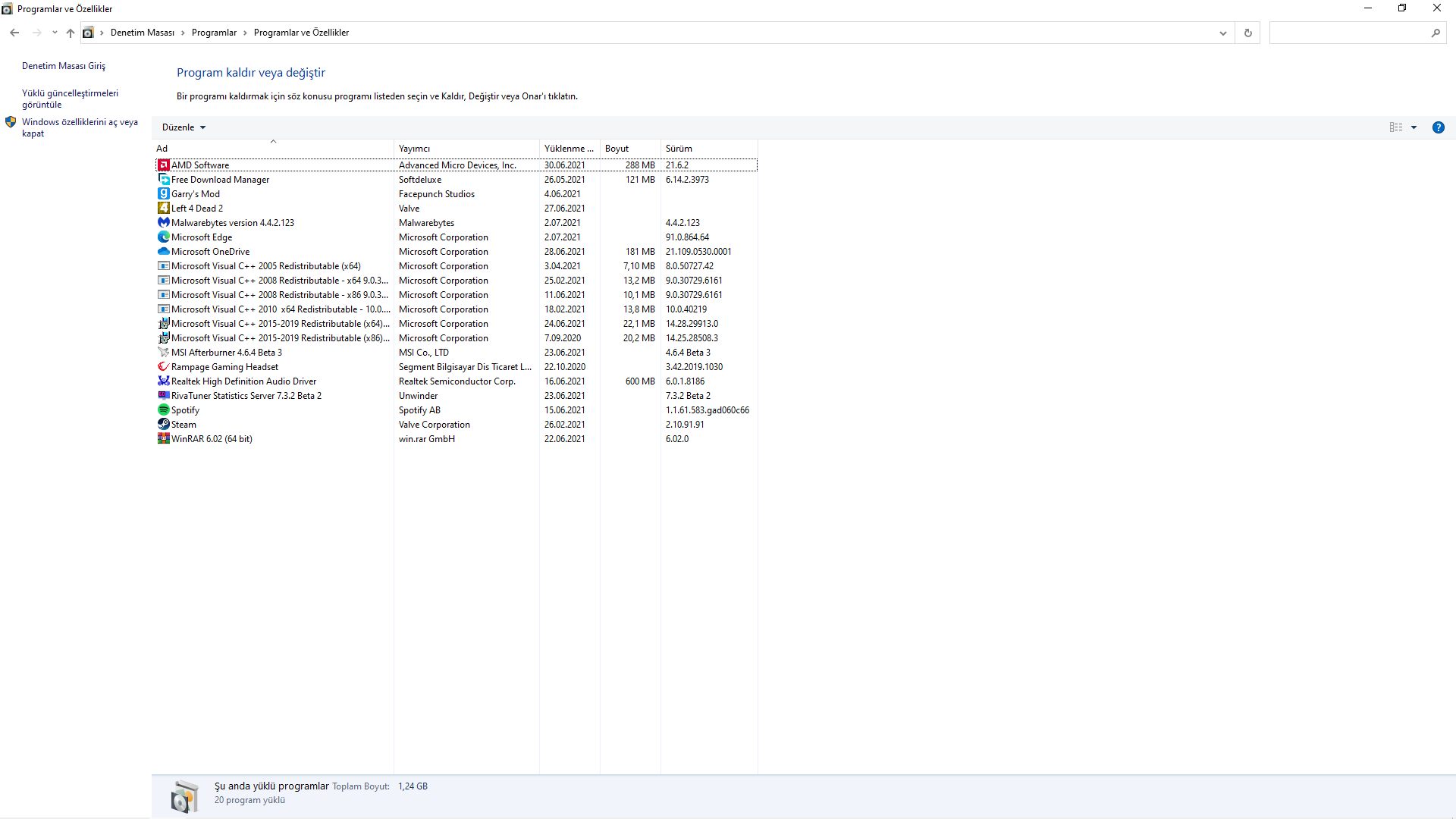The image size is (1456, 819).
Task: Click the Control Panel search field
Action: tap(1350, 33)
